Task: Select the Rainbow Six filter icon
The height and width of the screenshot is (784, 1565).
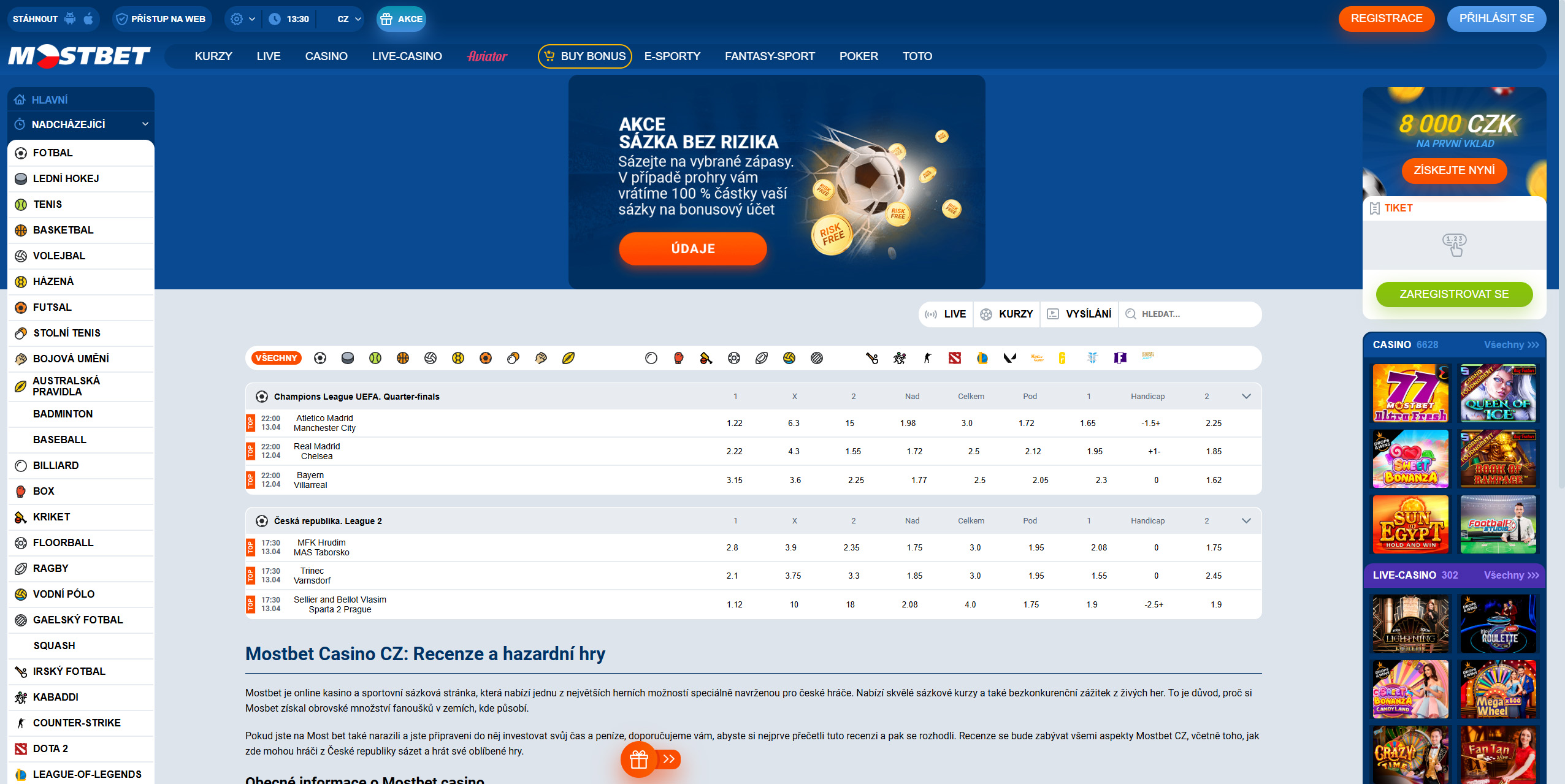Action: (1062, 358)
